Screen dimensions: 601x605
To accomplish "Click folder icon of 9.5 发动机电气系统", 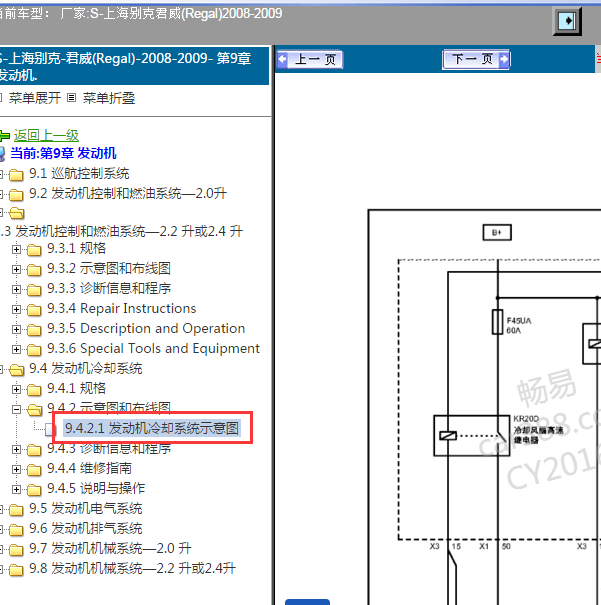I will (16, 510).
